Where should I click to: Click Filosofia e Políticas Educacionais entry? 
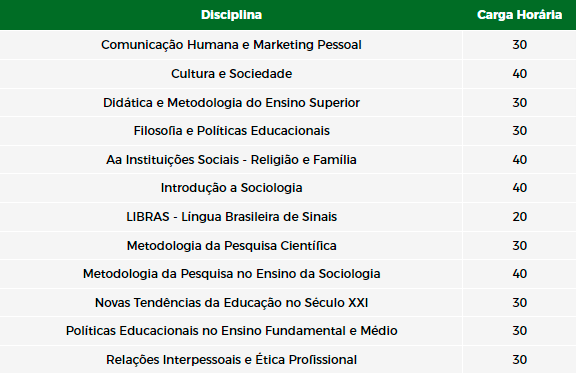click(x=231, y=131)
